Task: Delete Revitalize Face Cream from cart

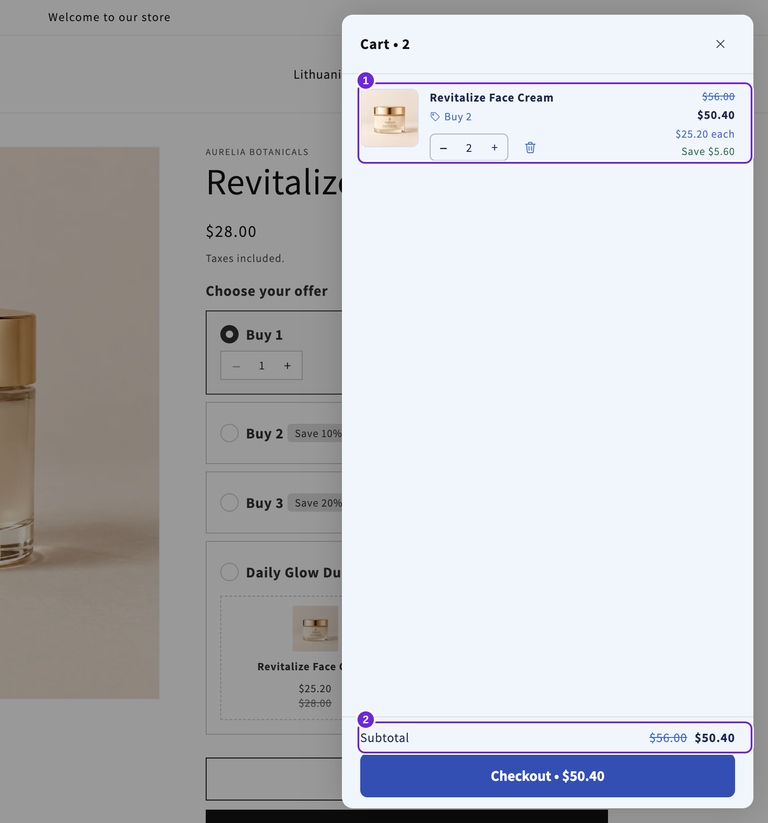Action: tap(530, 147)
